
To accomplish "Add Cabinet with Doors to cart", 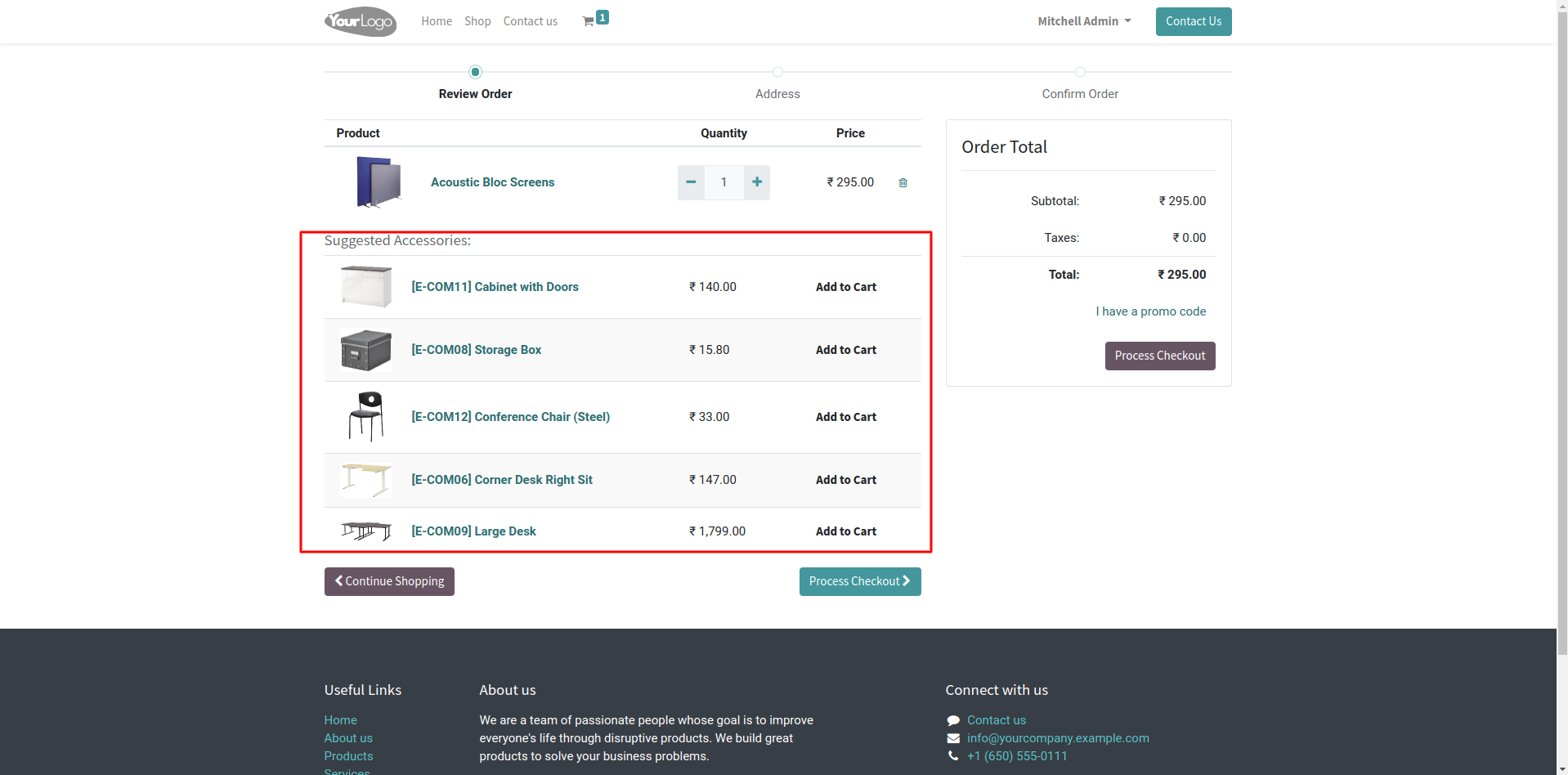I will tap(846, 287).
